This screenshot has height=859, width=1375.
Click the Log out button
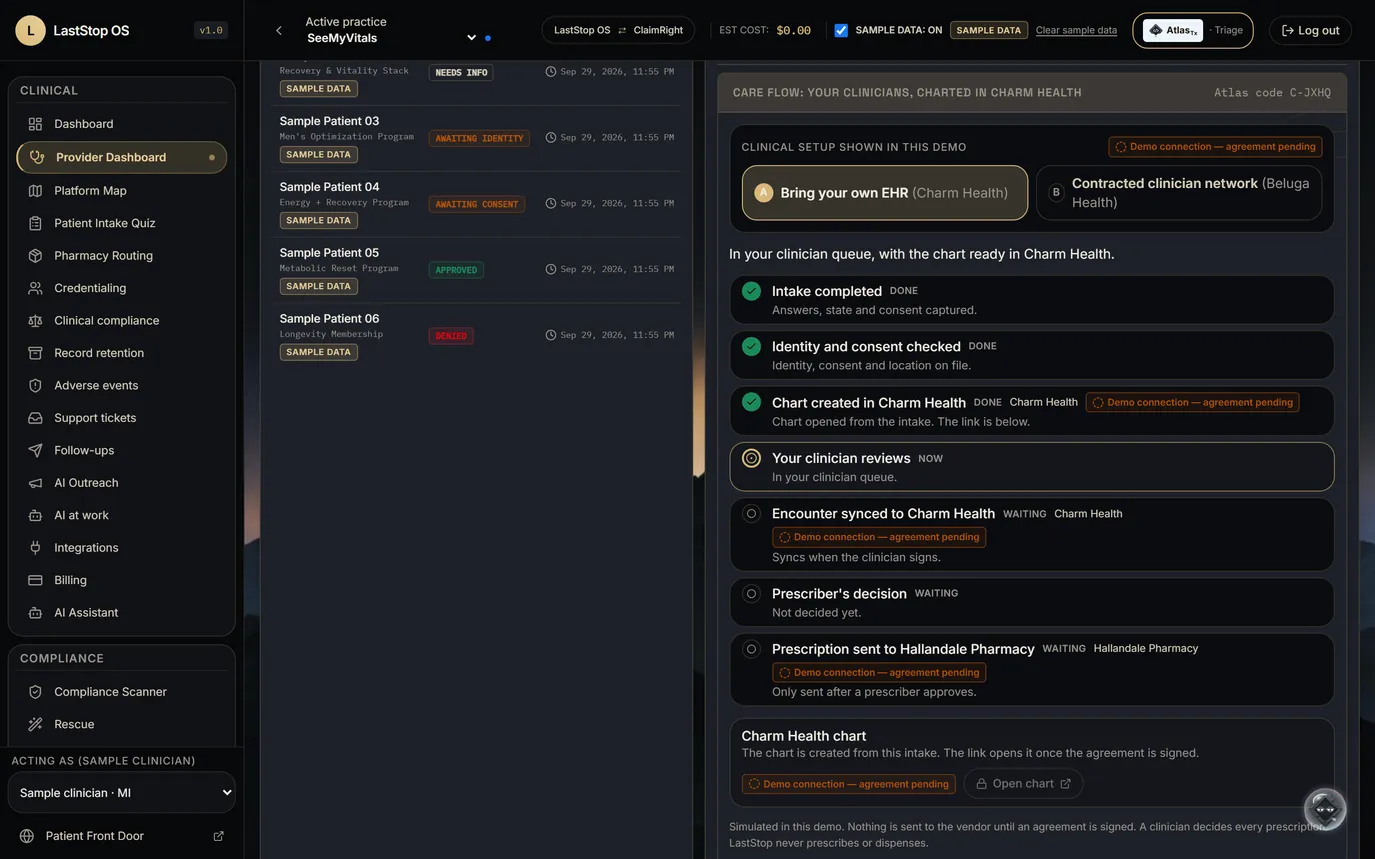[x=1310, y=30]
